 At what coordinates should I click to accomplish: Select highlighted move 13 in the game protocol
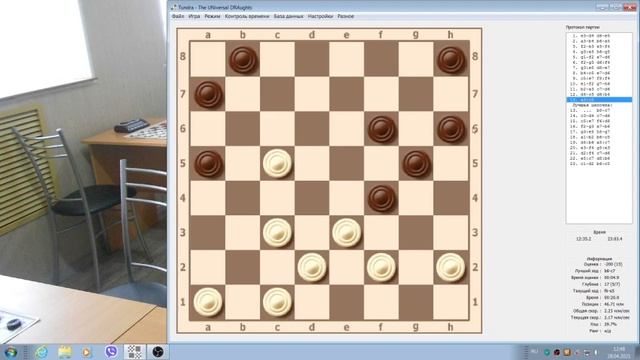coord(599,100)
